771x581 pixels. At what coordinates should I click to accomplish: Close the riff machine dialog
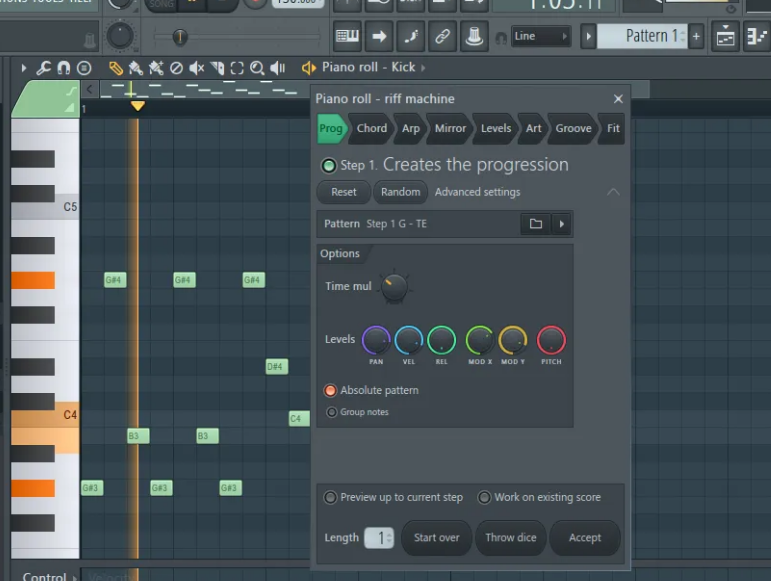(618, 99)
